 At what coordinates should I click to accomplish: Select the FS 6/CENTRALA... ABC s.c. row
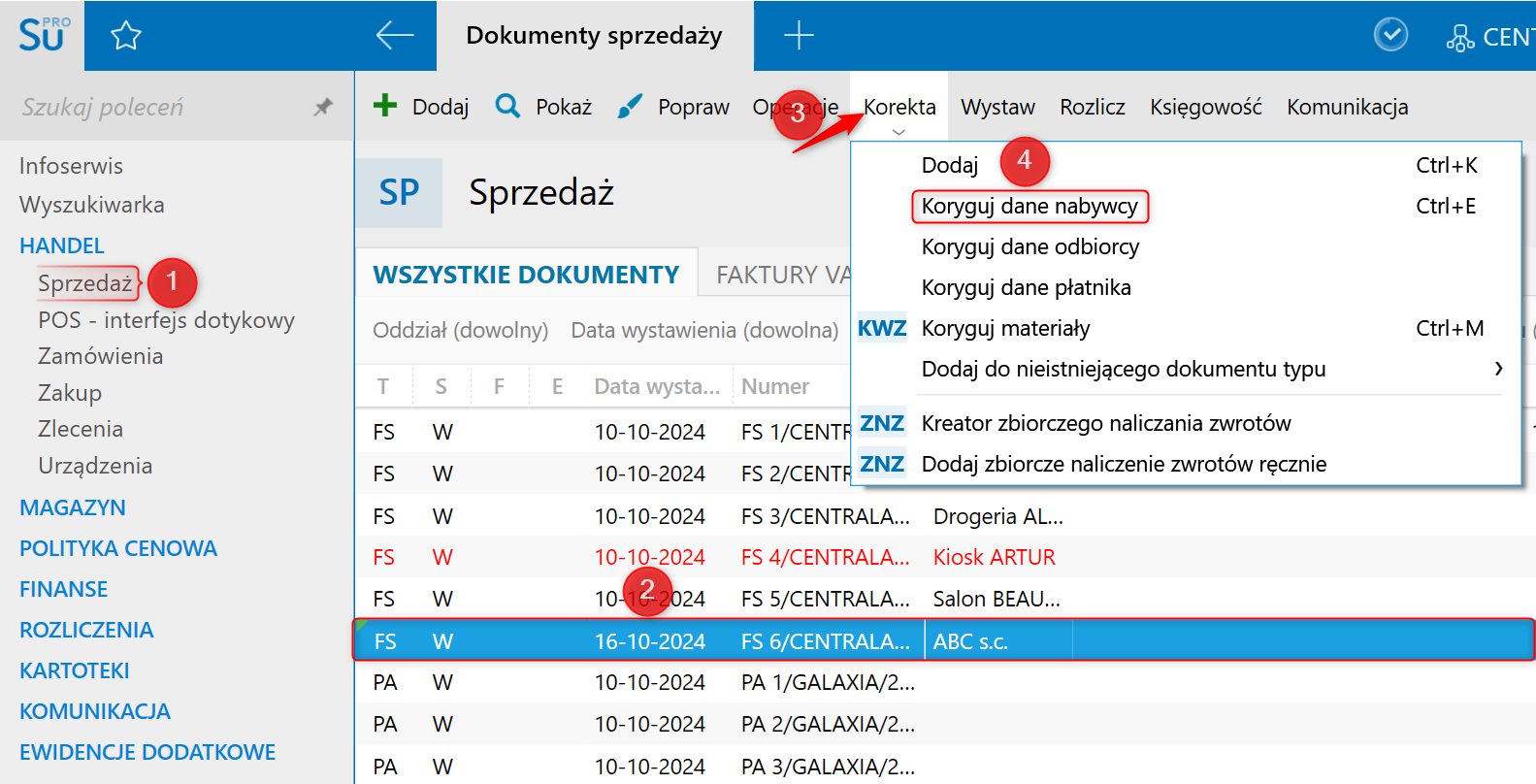click(944, 640)
